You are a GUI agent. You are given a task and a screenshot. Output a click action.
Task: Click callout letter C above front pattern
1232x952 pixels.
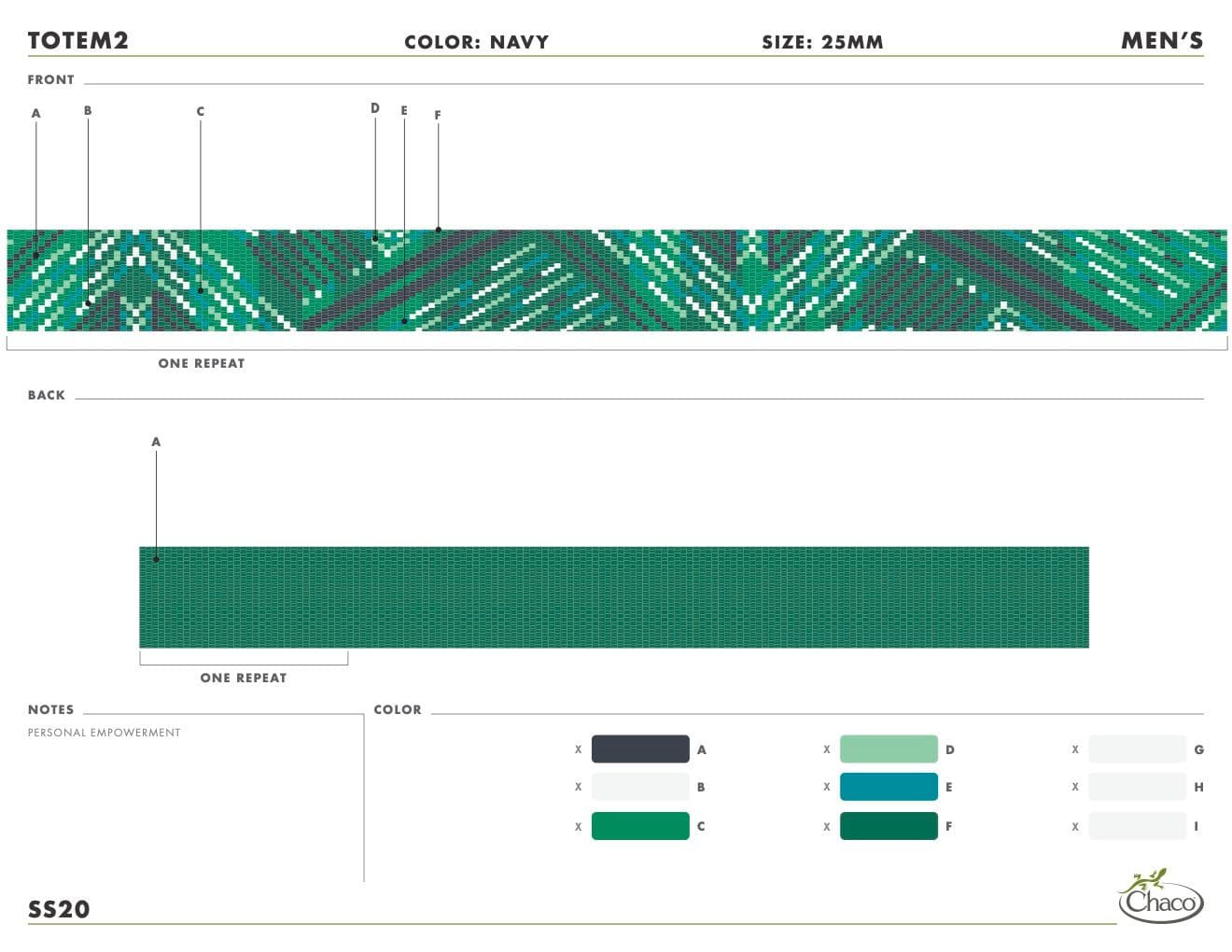pos(200,112)
